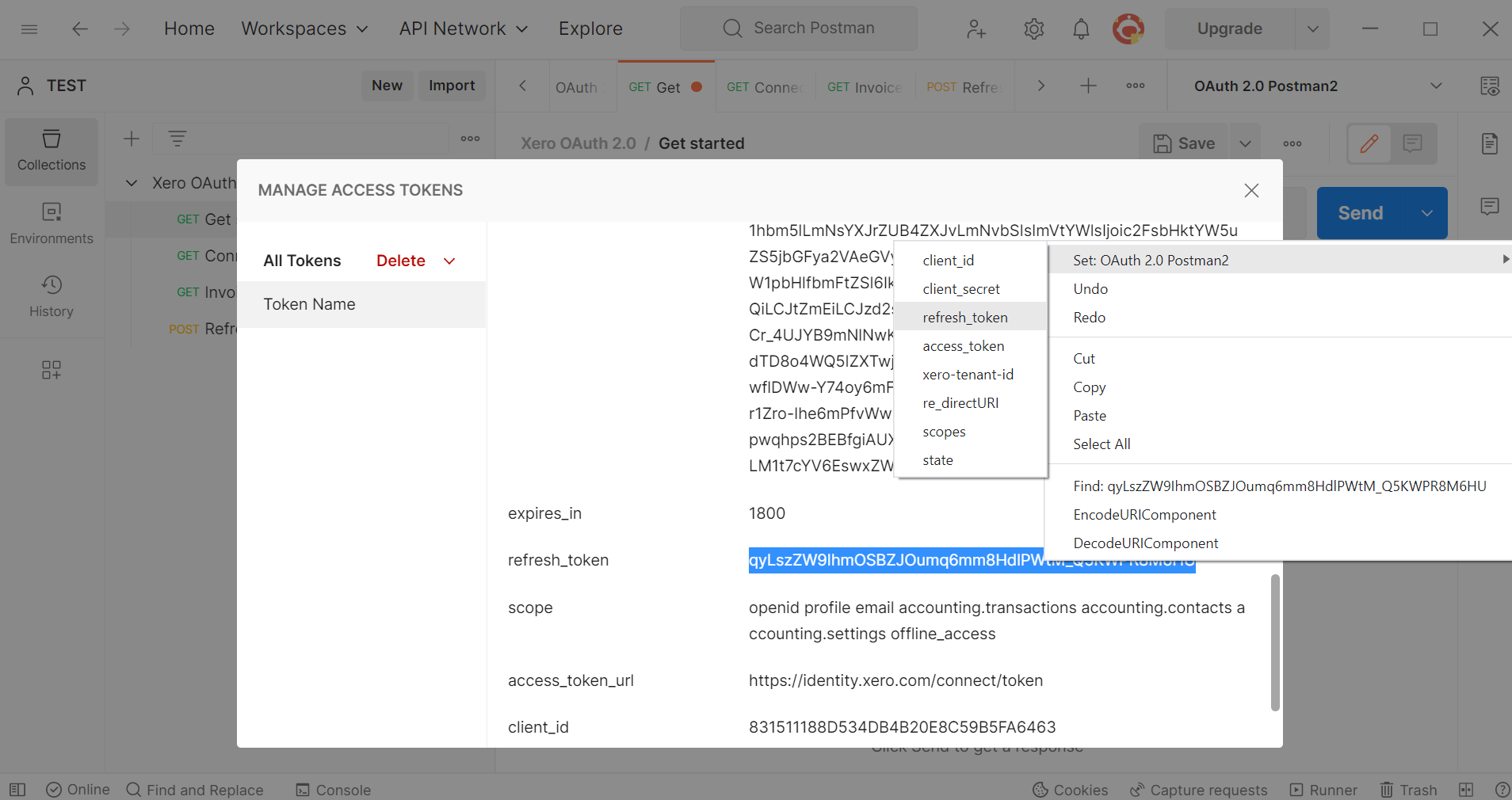Viewport: 1512px width, 800px height.
Task: Launch the Collection Runner icon
Action: [x=1297, y=789]
